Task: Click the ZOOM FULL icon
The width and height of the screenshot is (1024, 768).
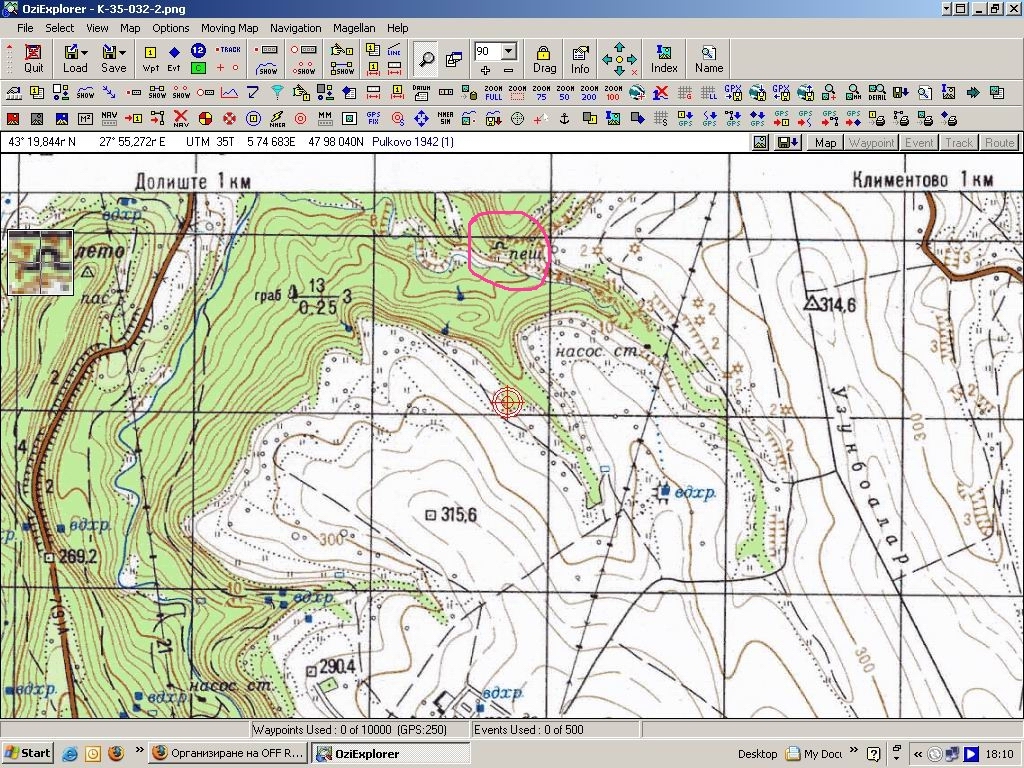Action: click(494, 93)
